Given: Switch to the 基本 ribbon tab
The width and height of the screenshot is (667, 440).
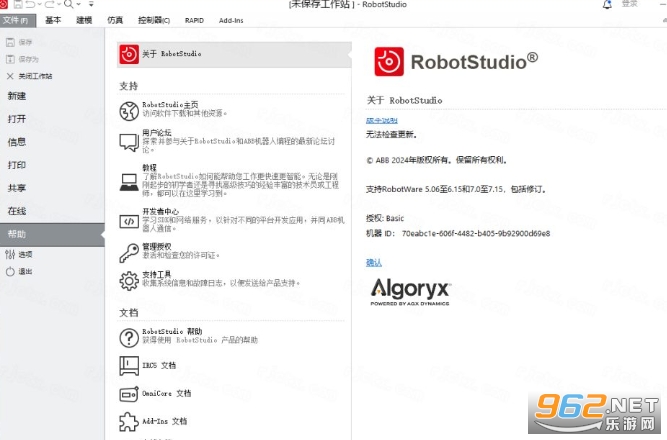Looking at the screenshot, I should [53, 20].
